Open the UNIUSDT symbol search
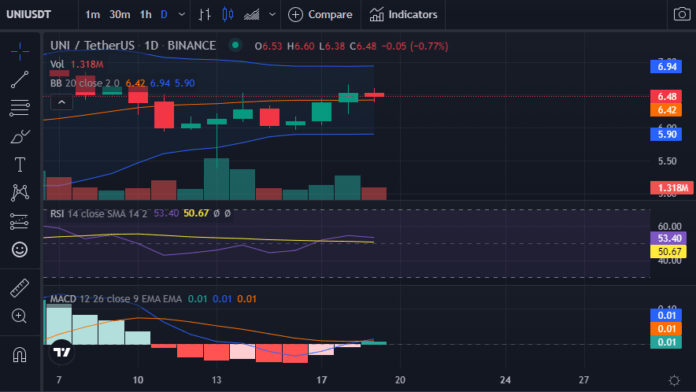 click(29, 14)
